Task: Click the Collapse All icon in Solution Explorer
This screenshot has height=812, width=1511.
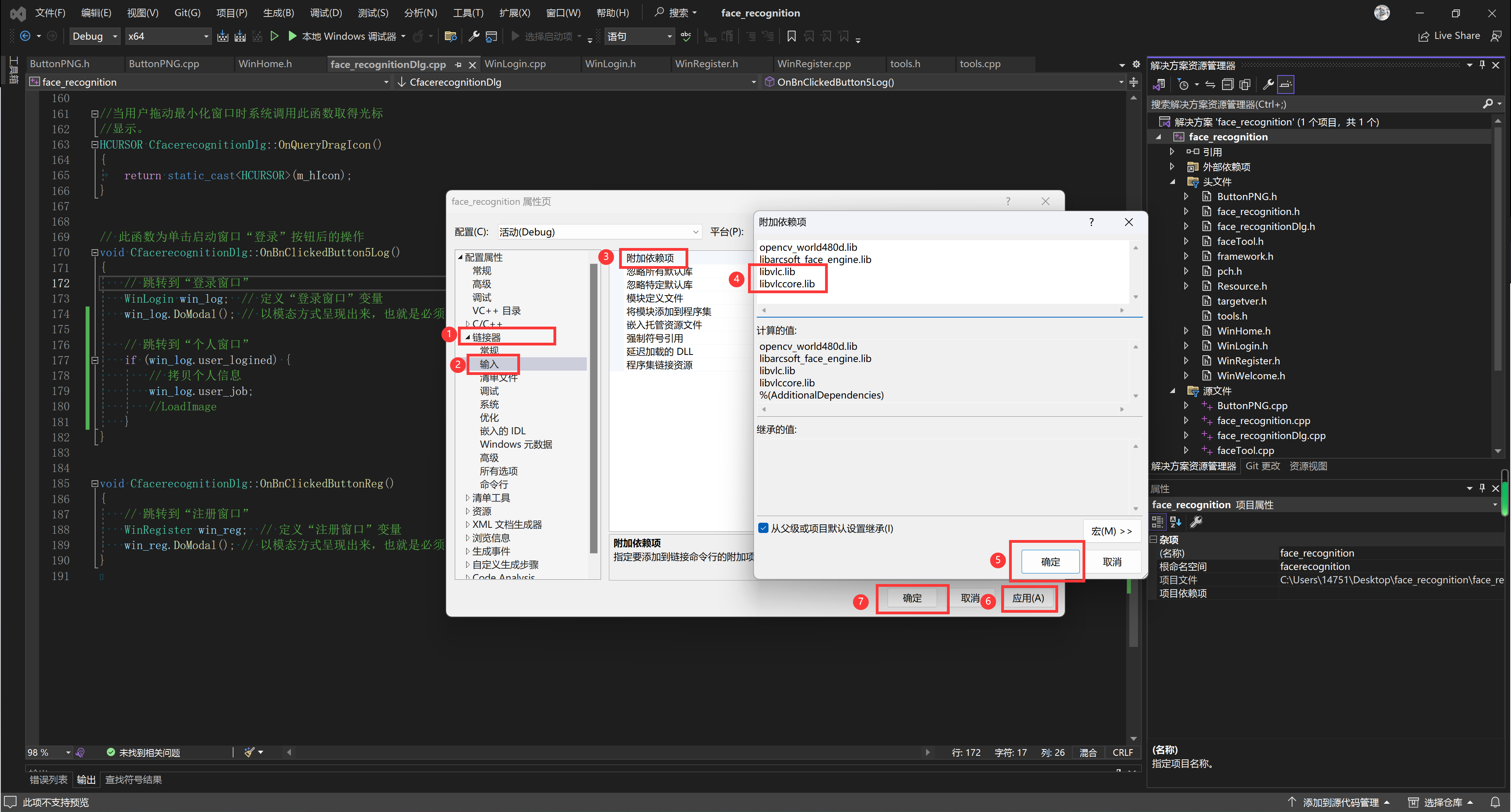Action: tap(1228, 85)
